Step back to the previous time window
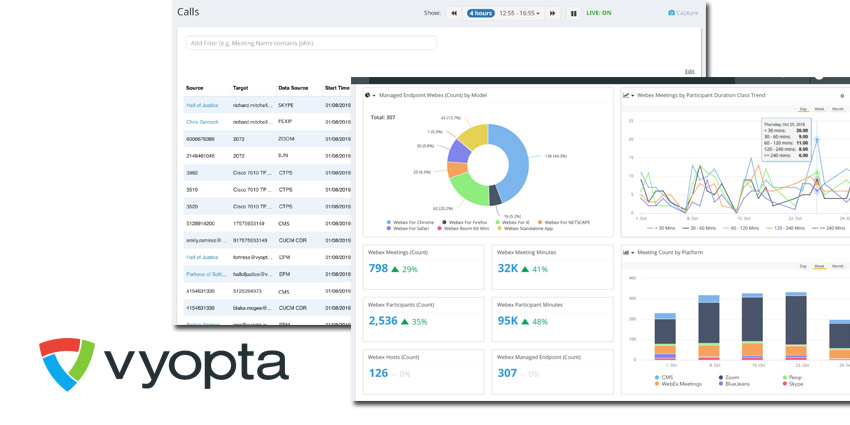 pyautogui.click(x=454, y=13)
